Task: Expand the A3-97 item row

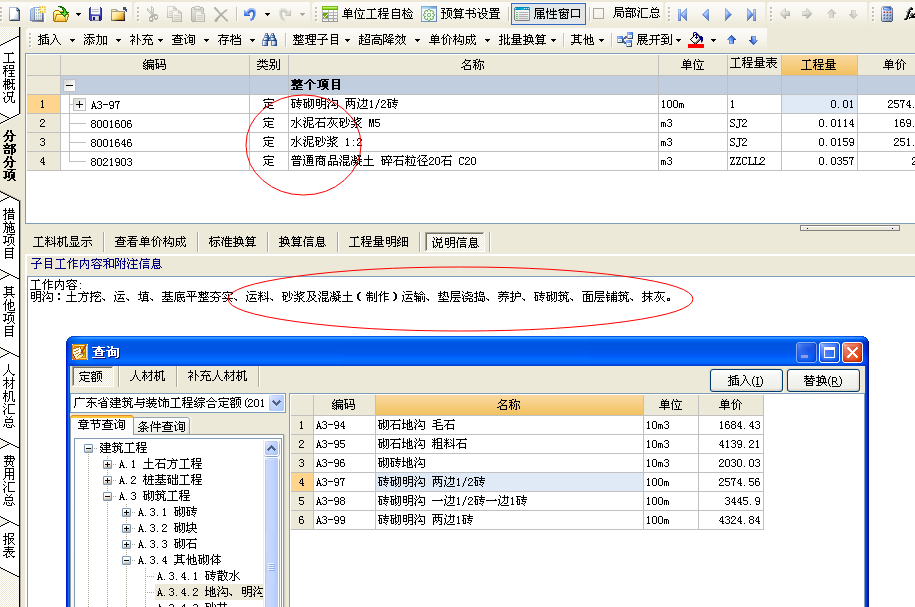Action: click(x=79, y=104)
